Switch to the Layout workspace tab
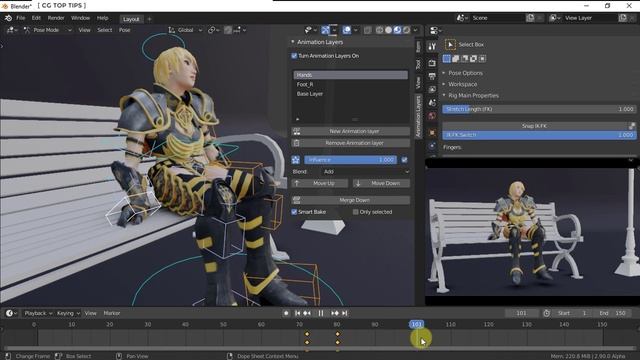The width and height of the screenshot is (640, 360). (131, 19)
